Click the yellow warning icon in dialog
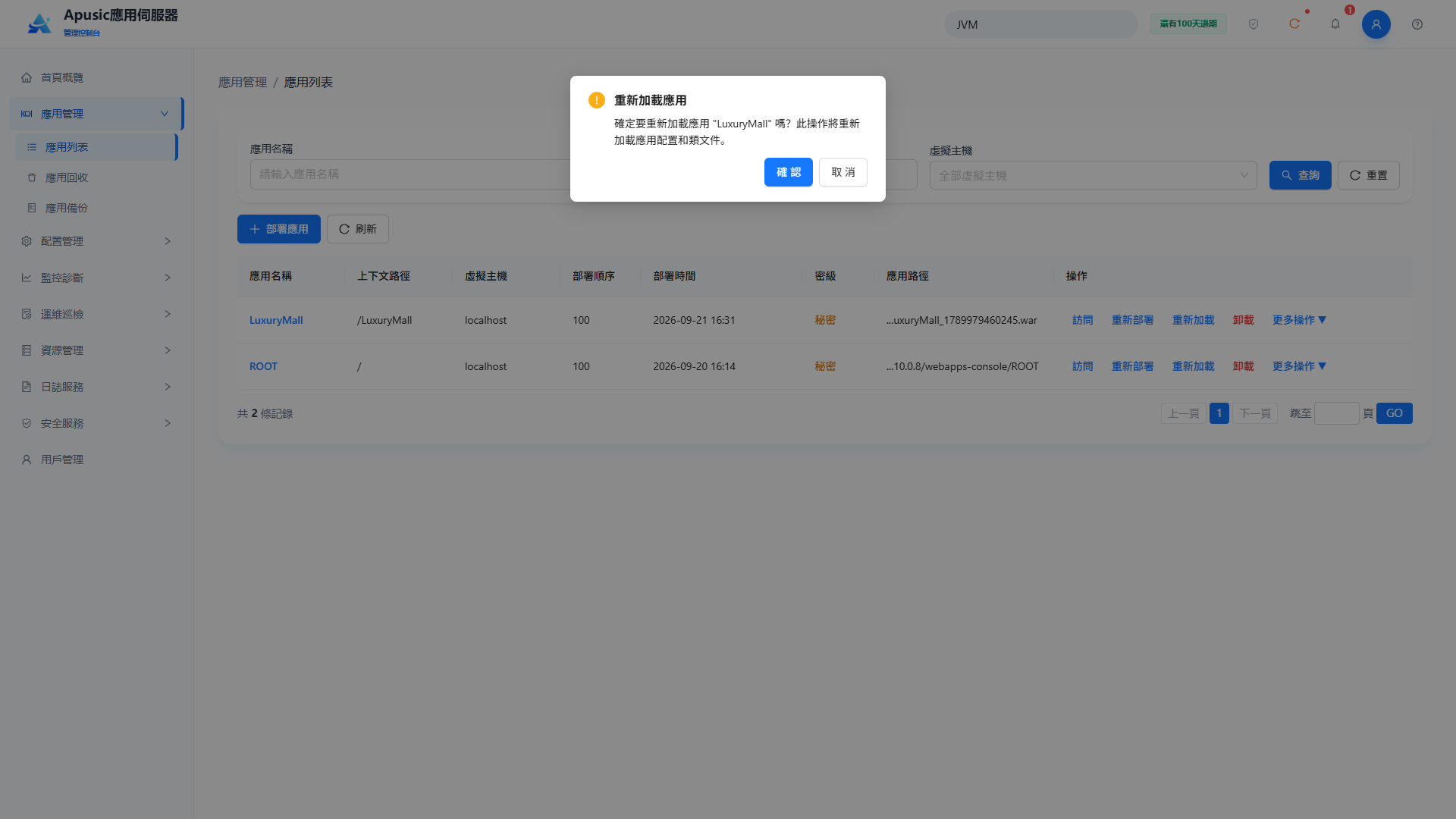Image resolution: width=1456 pixels, height=819 pixels. (597, 100)
